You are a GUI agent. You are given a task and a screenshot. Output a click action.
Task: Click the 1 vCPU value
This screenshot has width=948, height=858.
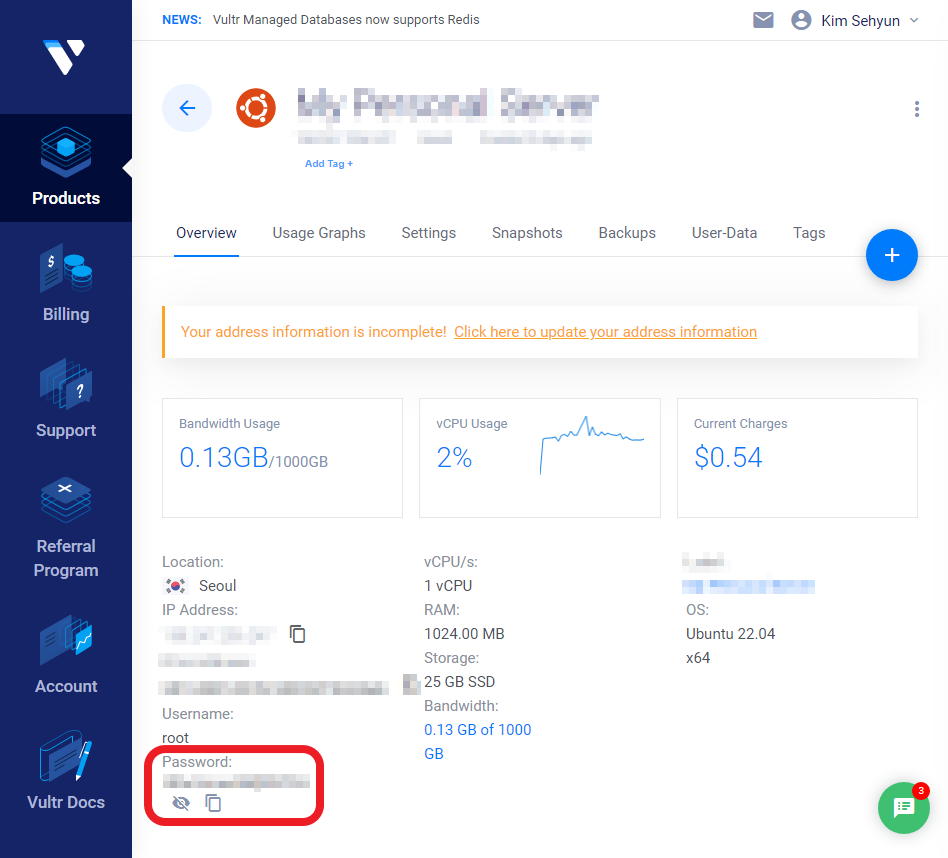(448, 585)
